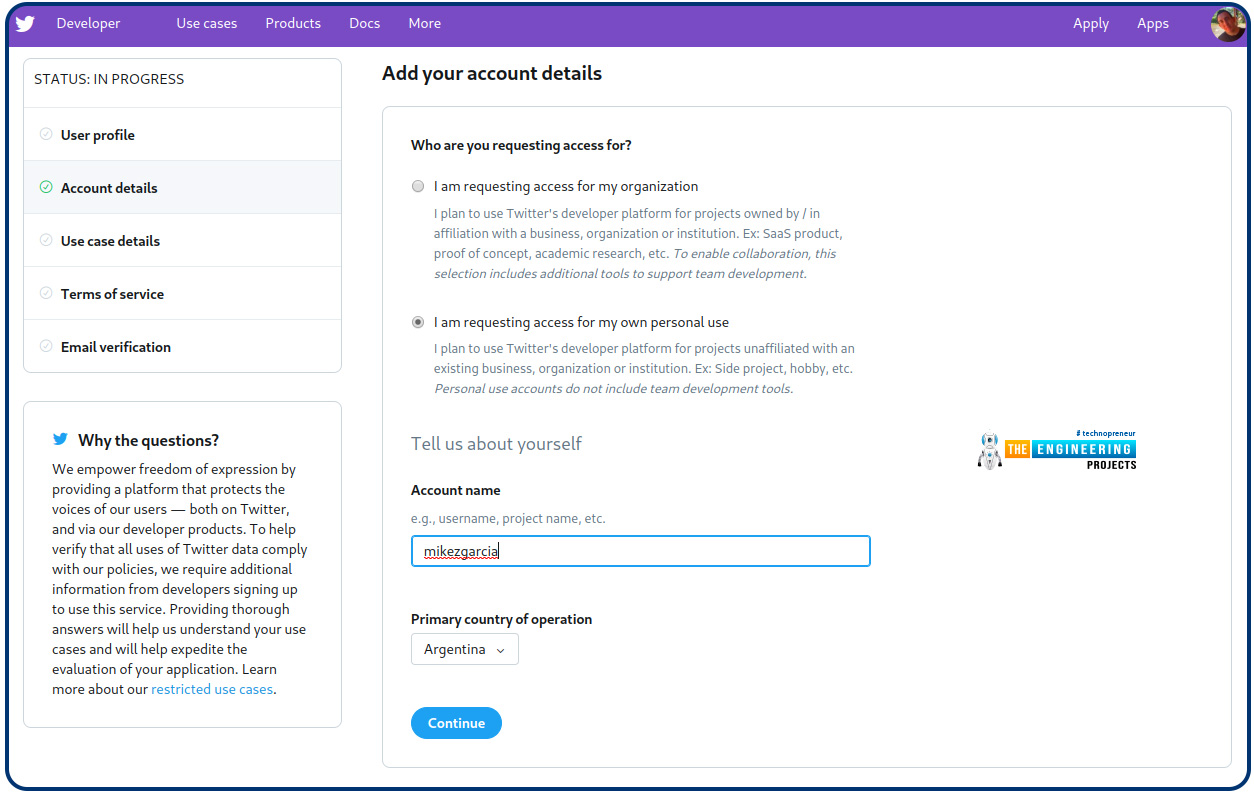Viewport: 1254px width, 796px height.
Task: Open the Developer menu in header
Action: point(88,23)
